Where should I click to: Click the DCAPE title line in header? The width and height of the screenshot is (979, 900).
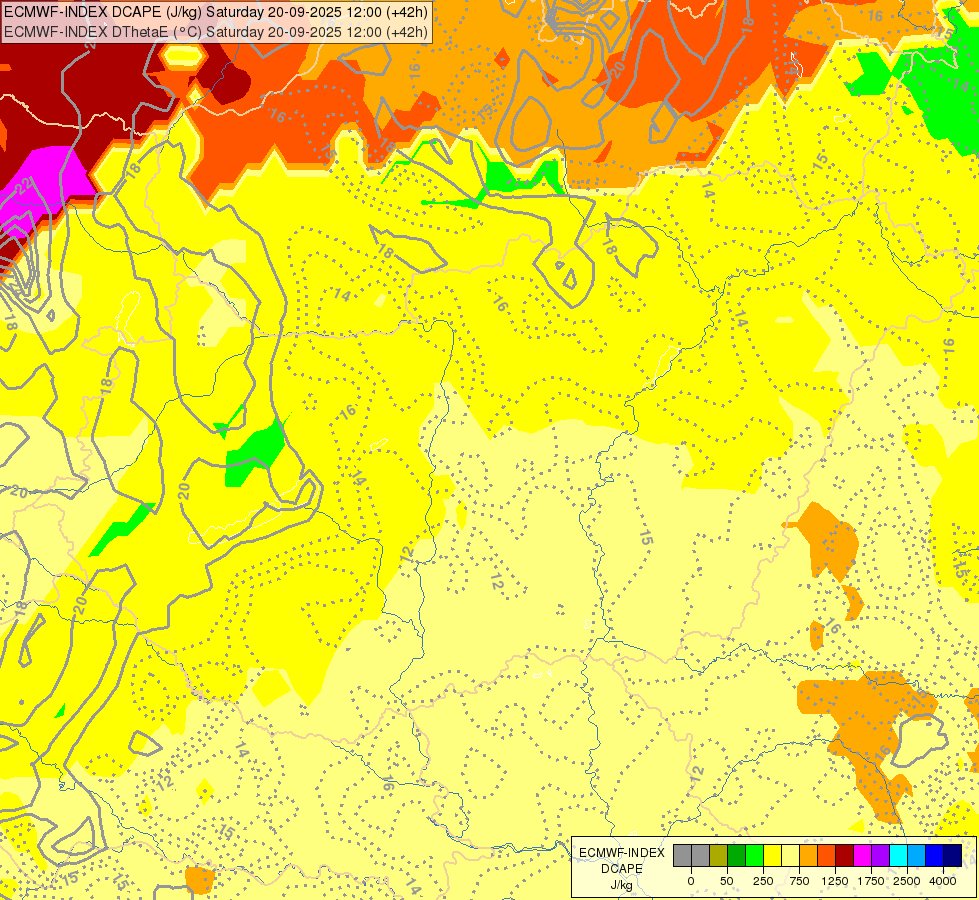tap(216, 12)
